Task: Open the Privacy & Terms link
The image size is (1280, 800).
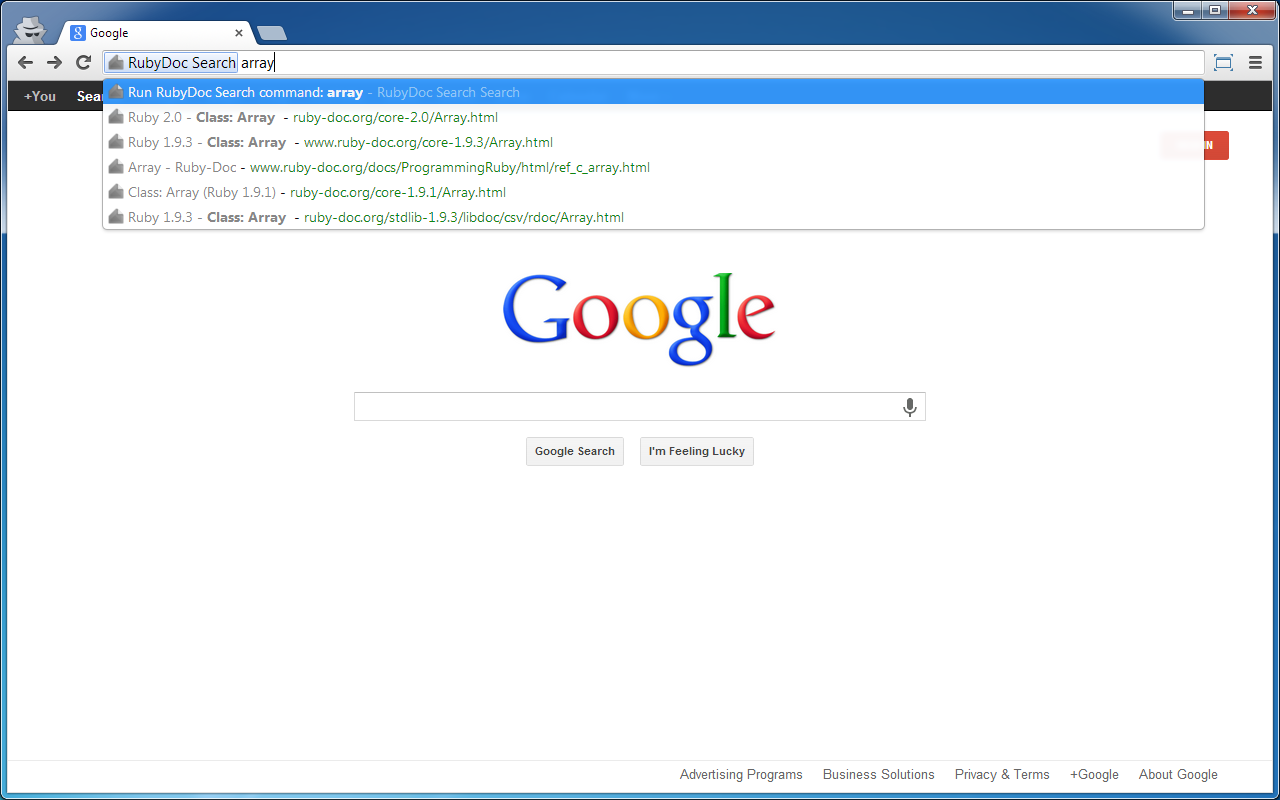Action: pos(1002,774)
